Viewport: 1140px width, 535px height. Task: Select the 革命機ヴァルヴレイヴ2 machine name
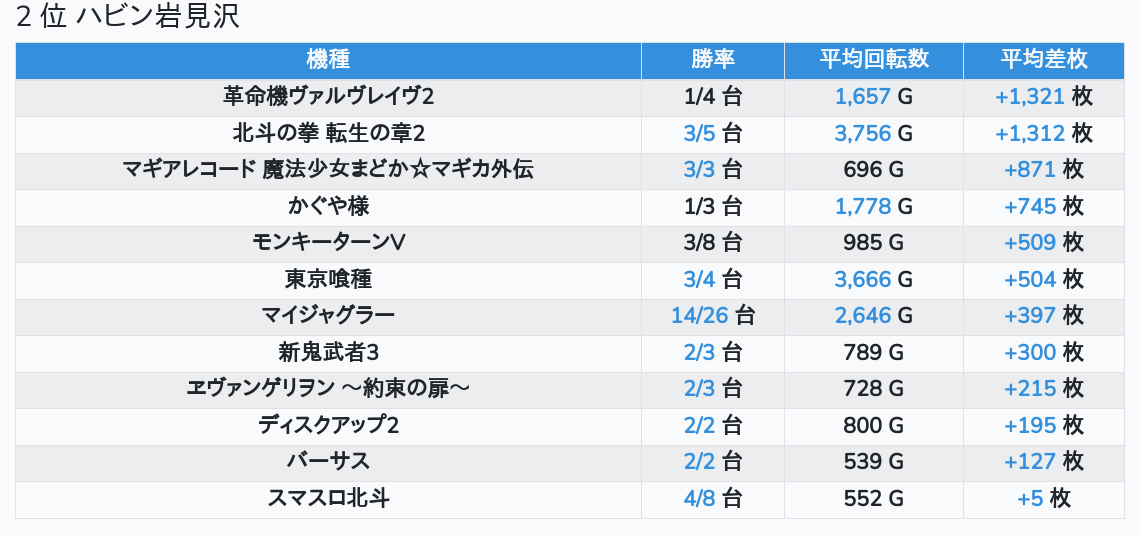[328, 97]
